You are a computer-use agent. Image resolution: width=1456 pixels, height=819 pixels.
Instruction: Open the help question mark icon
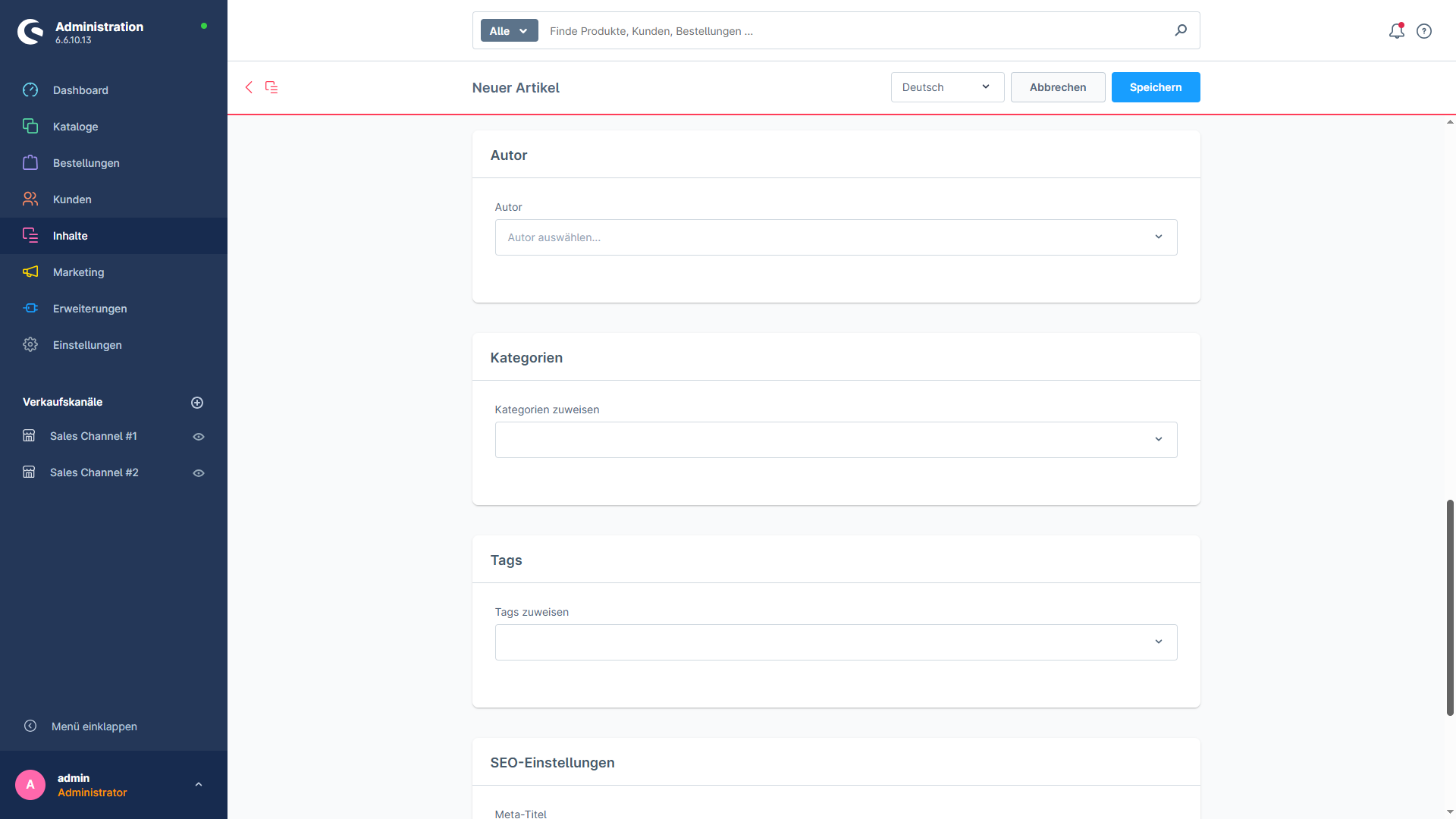click(x=1424, y=31)
